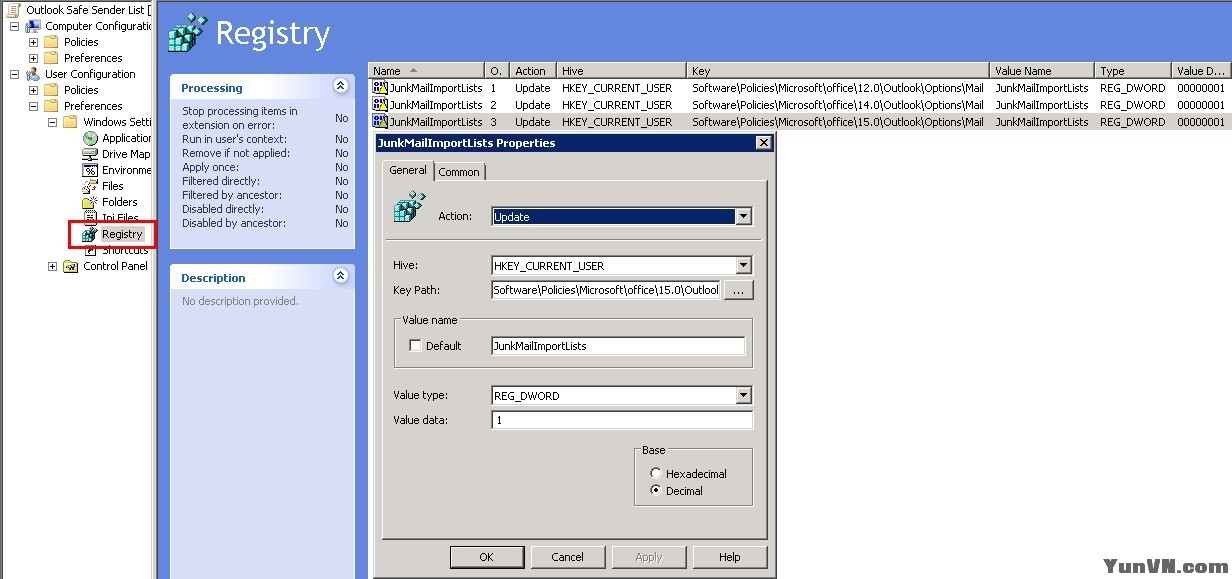The width and height of the screenshot is (1232, 579).
Task: Sort list by Hive column header
Action: 622,71
